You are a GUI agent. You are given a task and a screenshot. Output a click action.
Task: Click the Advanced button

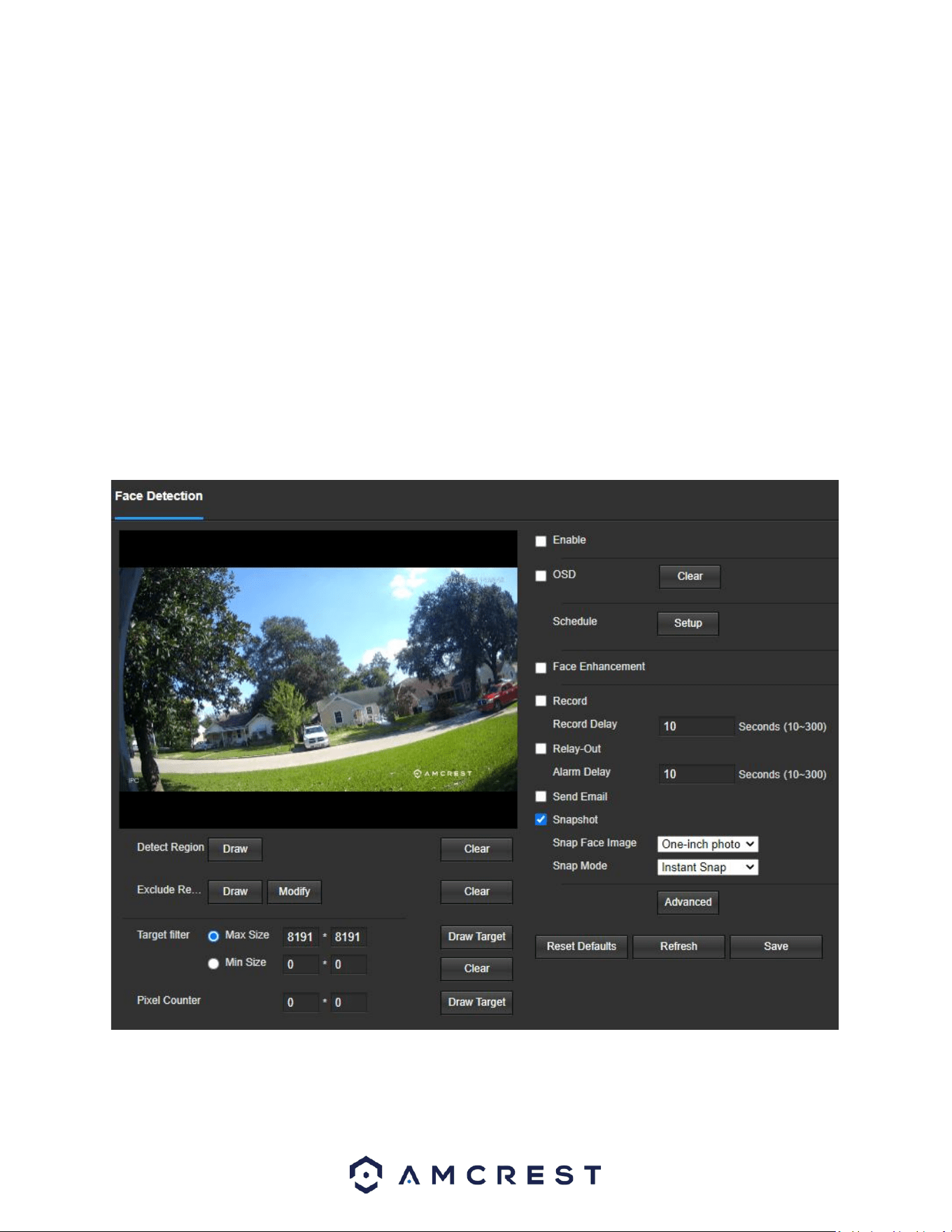[x=688, y=902]
